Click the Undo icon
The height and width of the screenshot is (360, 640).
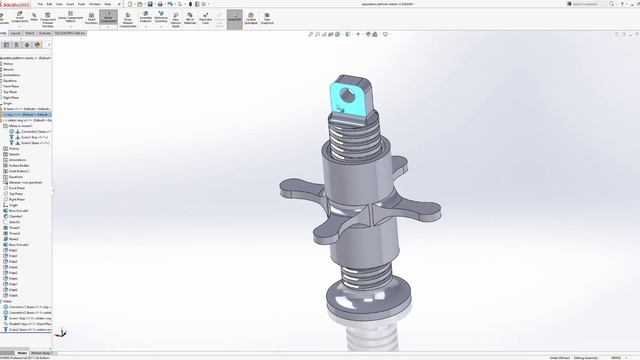coord(170,4)
